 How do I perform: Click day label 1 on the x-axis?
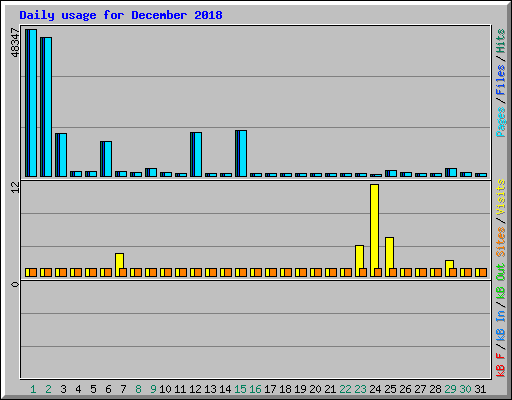point(33,389)
